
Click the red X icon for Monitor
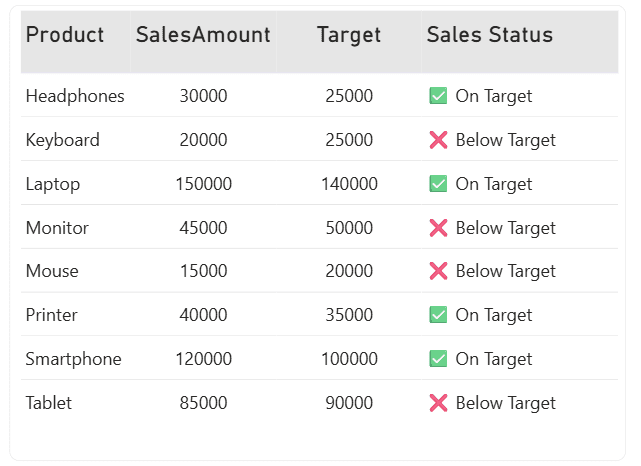(x=437, y=228)
